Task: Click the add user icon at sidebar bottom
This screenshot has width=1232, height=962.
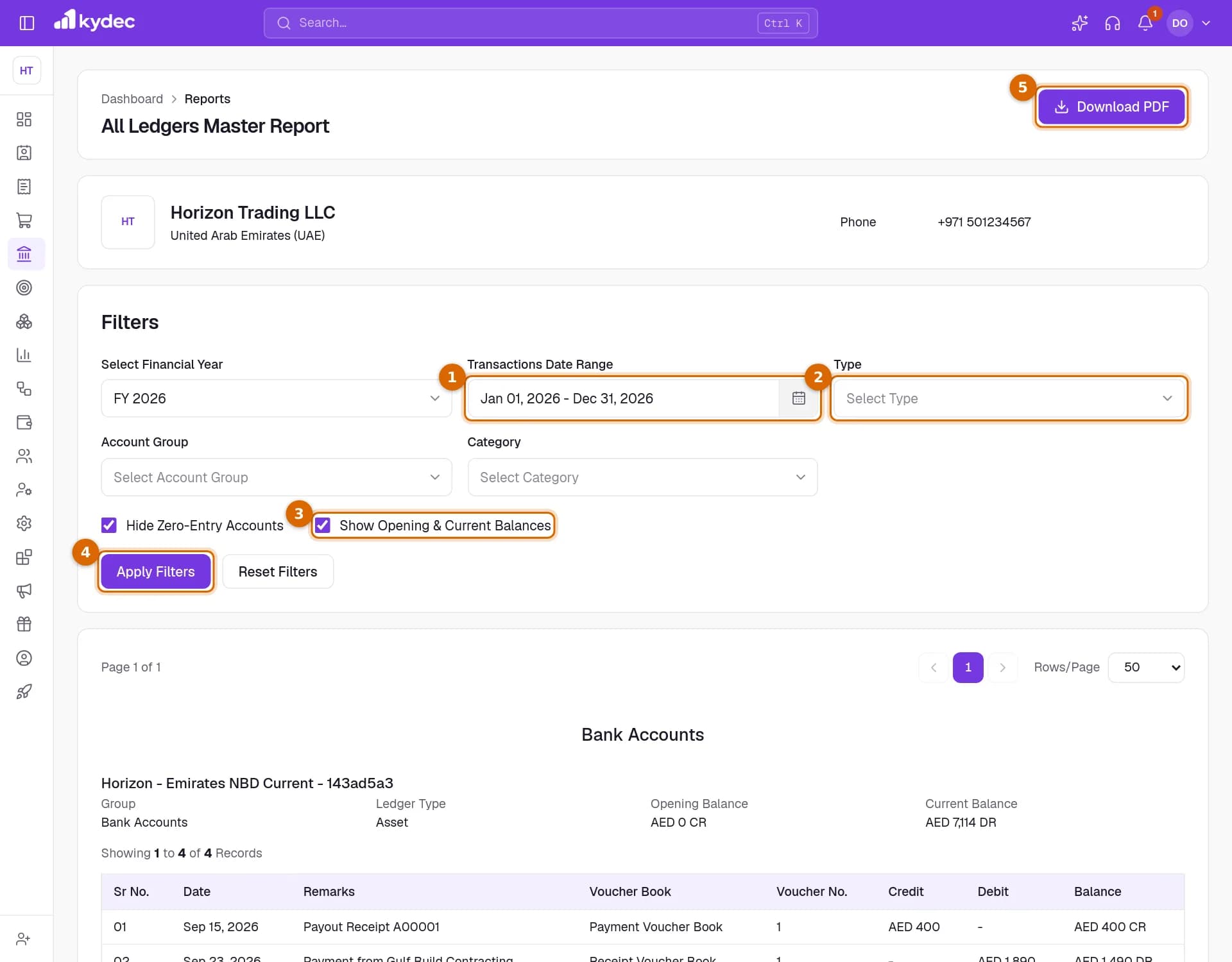Action: pos(24,939)
